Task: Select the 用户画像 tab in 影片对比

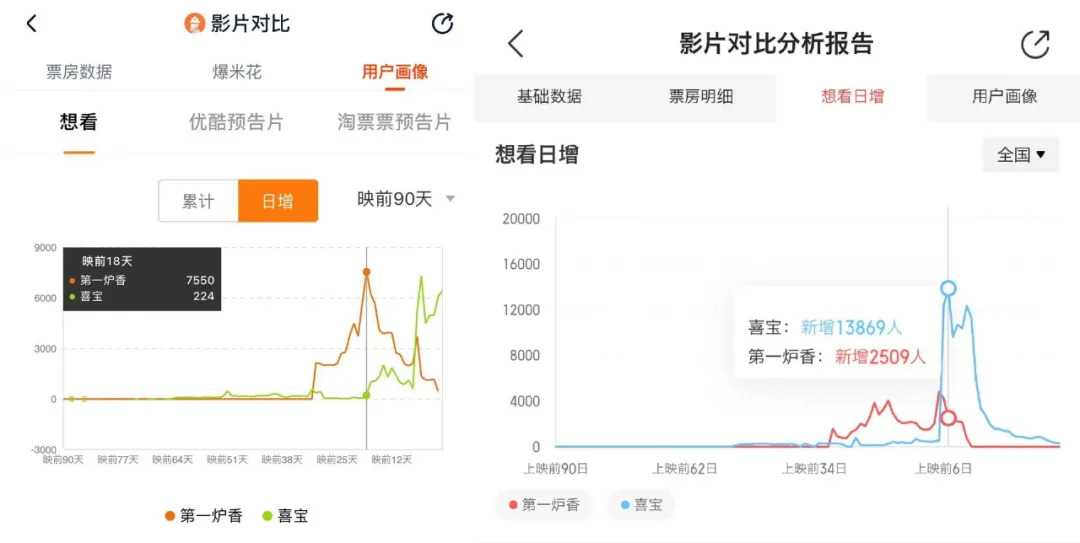Action: click(395, 72)
